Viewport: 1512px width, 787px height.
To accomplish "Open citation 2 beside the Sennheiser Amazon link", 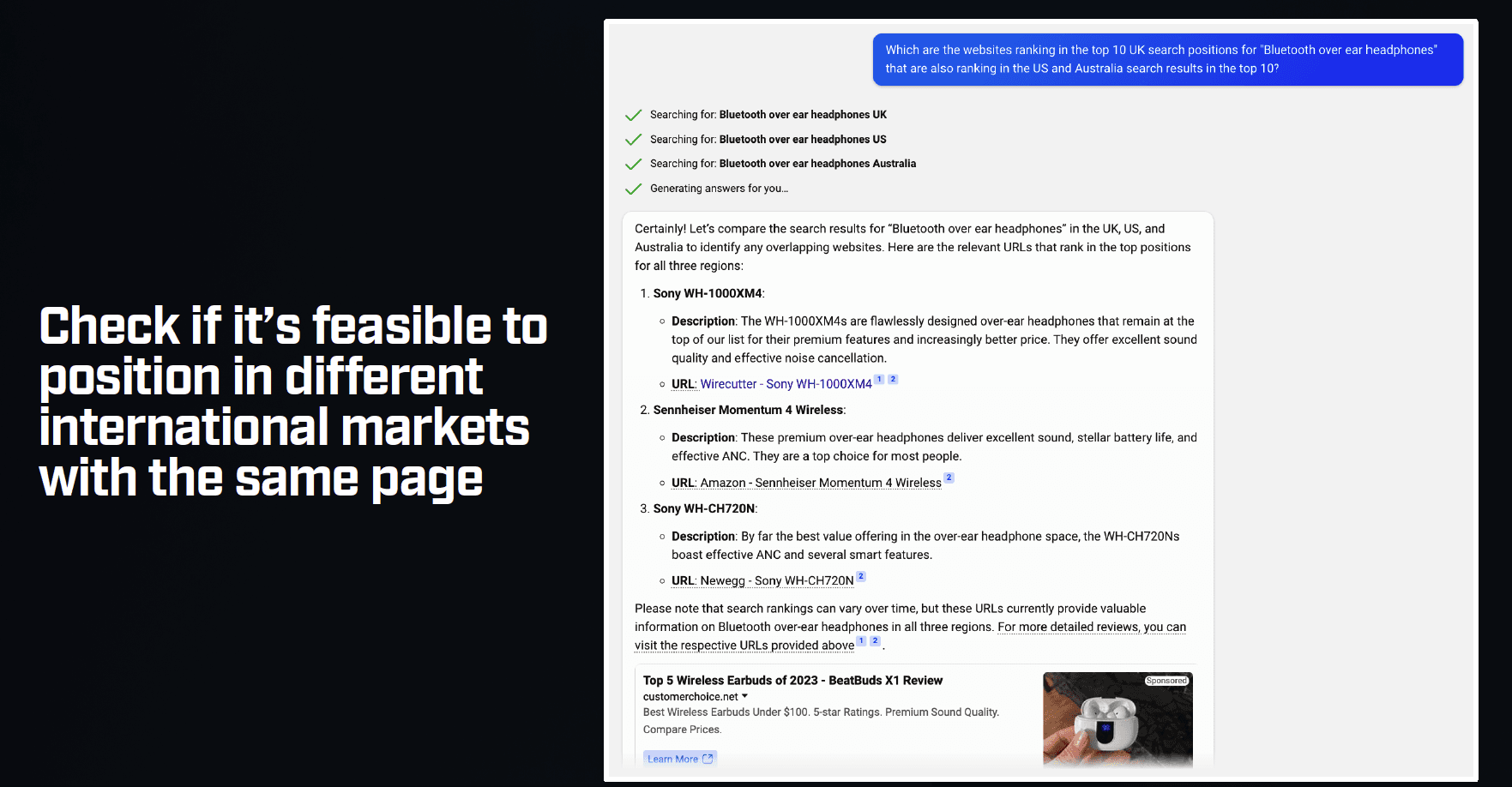I will [949, 478].
